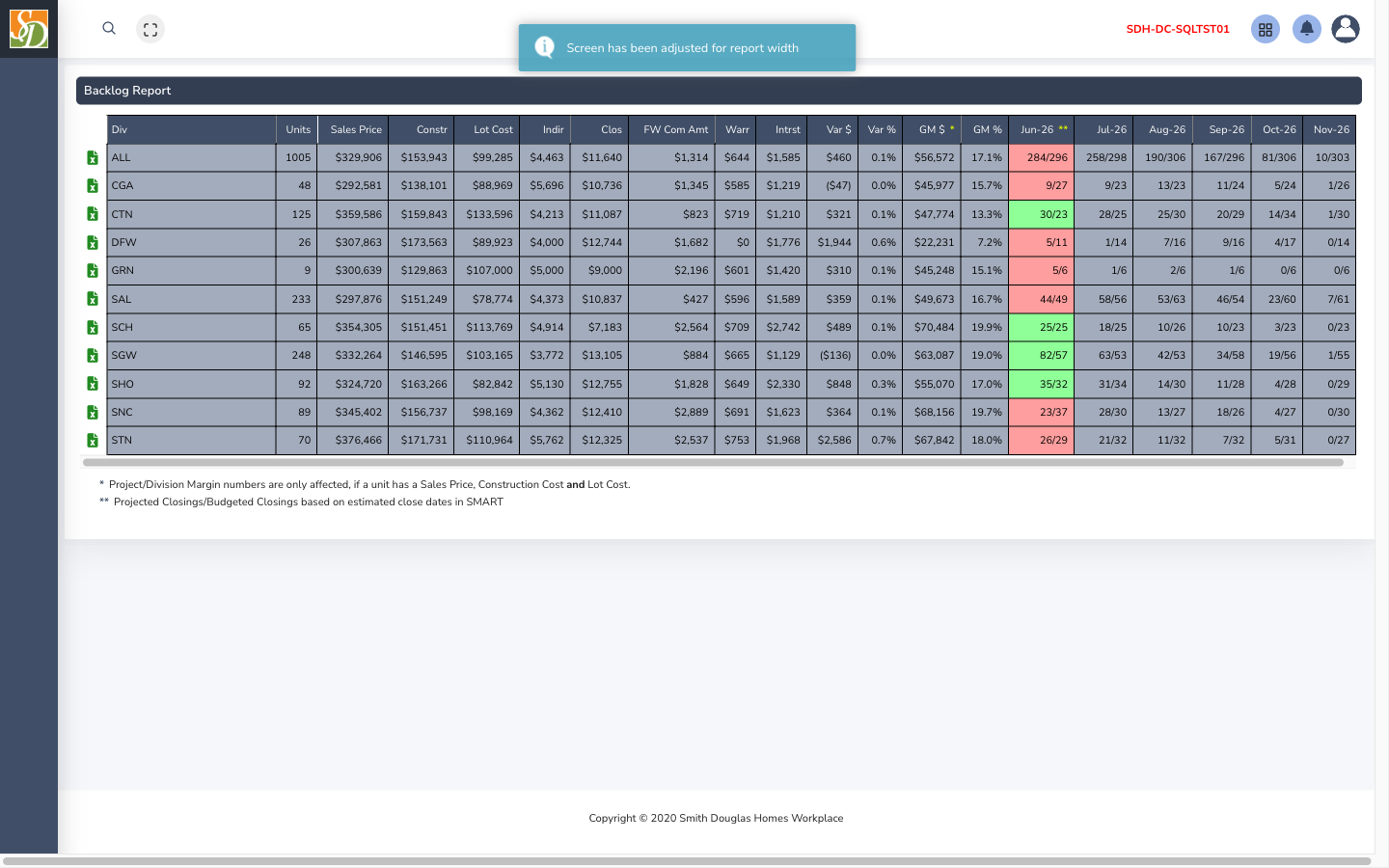
Task: Select the green 82/57 SGW cell
Action: pos(1042,355)
